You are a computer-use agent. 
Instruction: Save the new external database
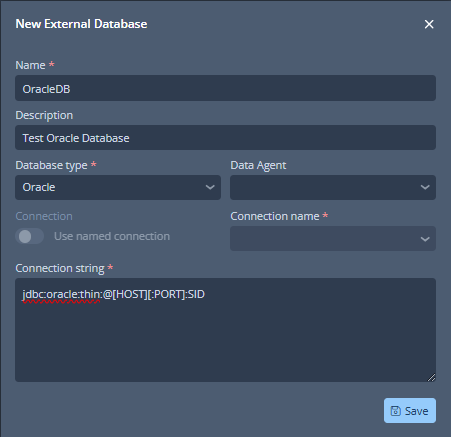410,411
